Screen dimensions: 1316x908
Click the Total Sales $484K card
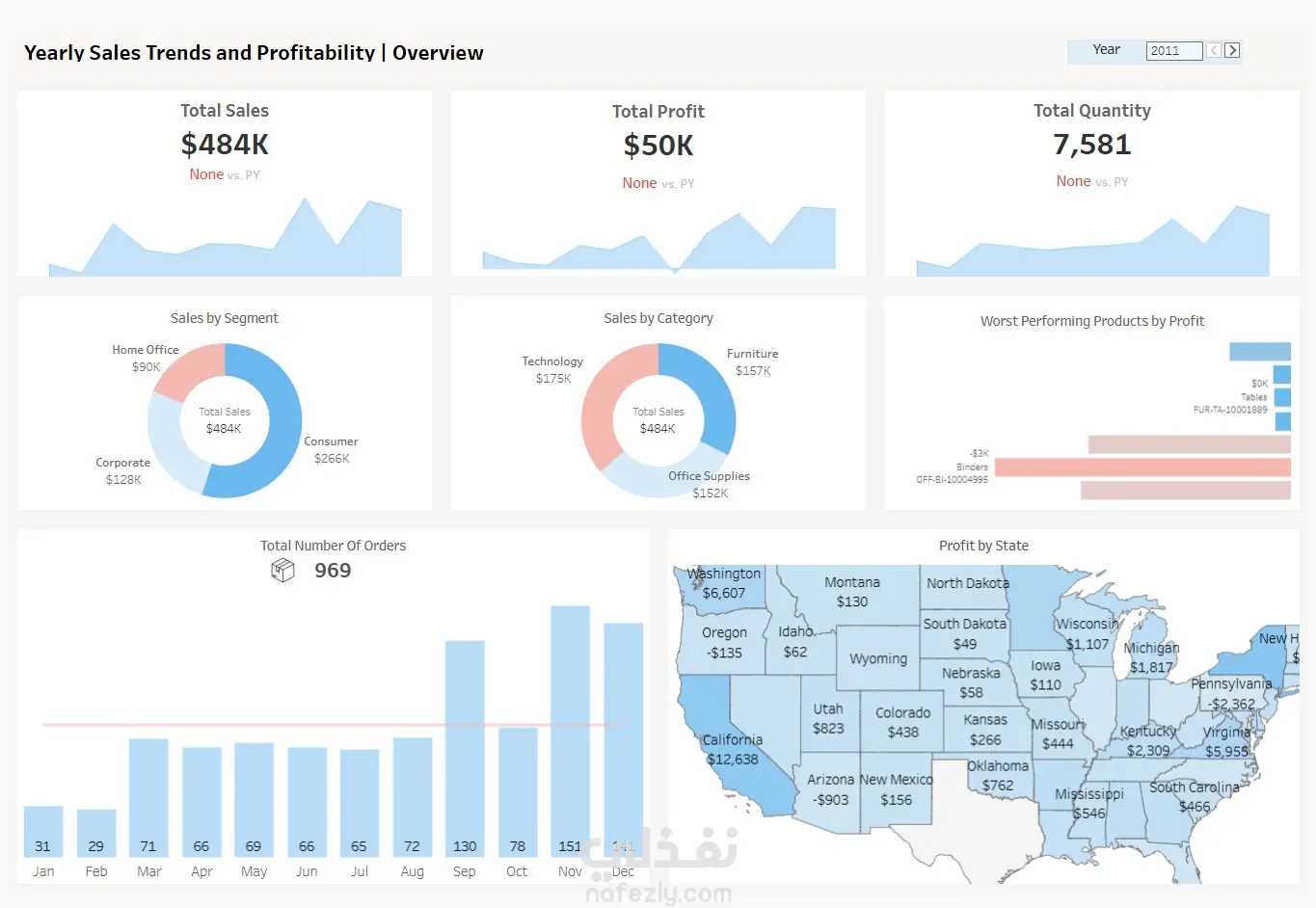coord(225,184)
